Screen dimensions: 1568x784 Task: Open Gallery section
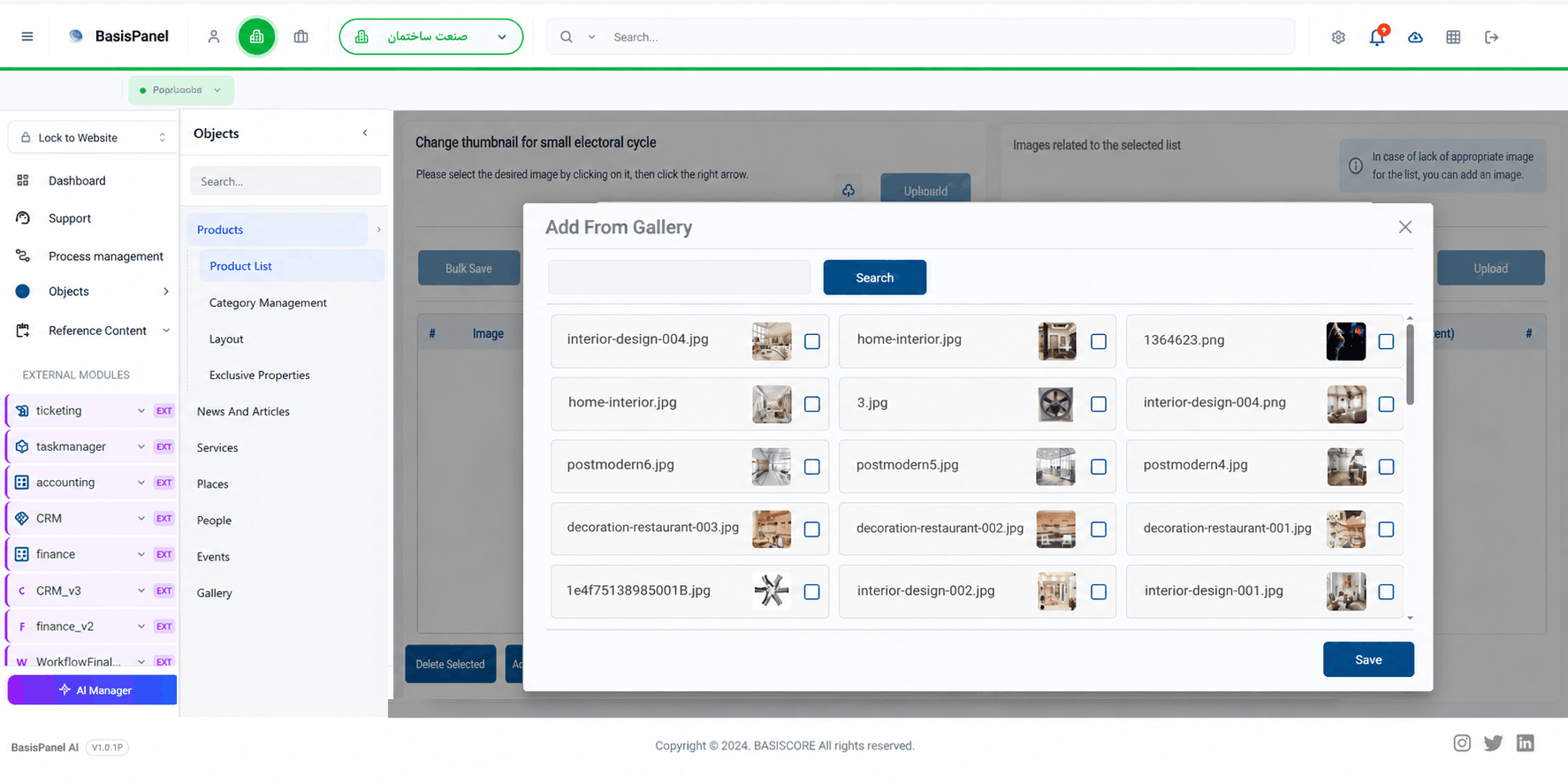tap(215, 593)
